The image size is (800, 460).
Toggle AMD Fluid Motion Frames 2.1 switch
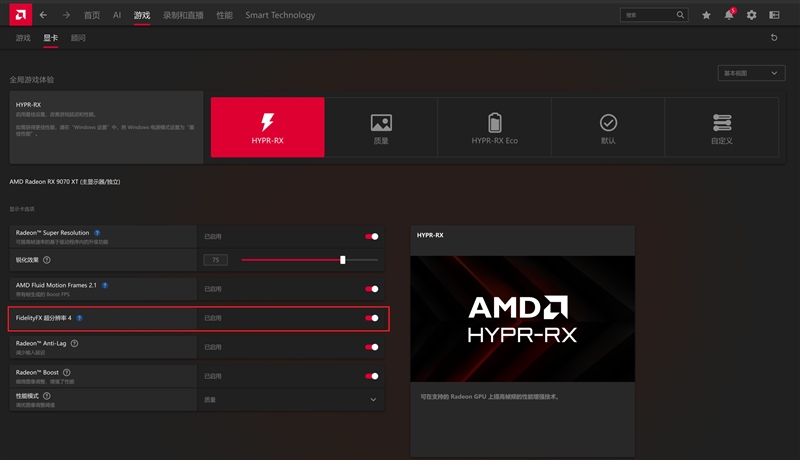[372, 289]
